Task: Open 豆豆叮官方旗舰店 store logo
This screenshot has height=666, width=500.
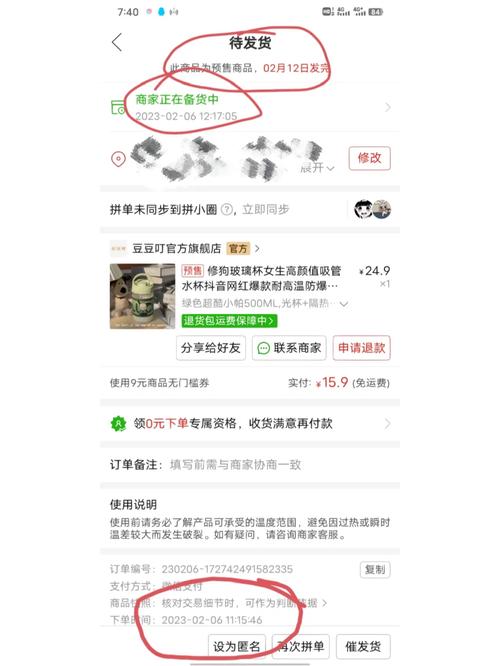Action: click(119, 248)
